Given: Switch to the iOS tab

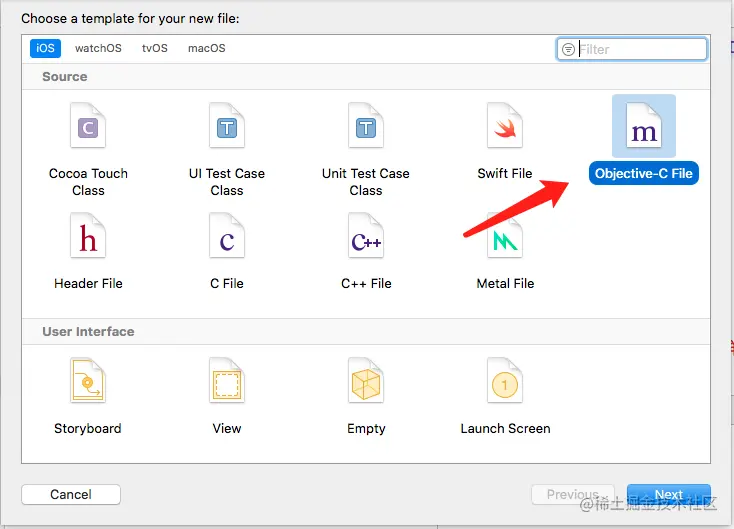Looking at the screenshot, I should point(45,48).
